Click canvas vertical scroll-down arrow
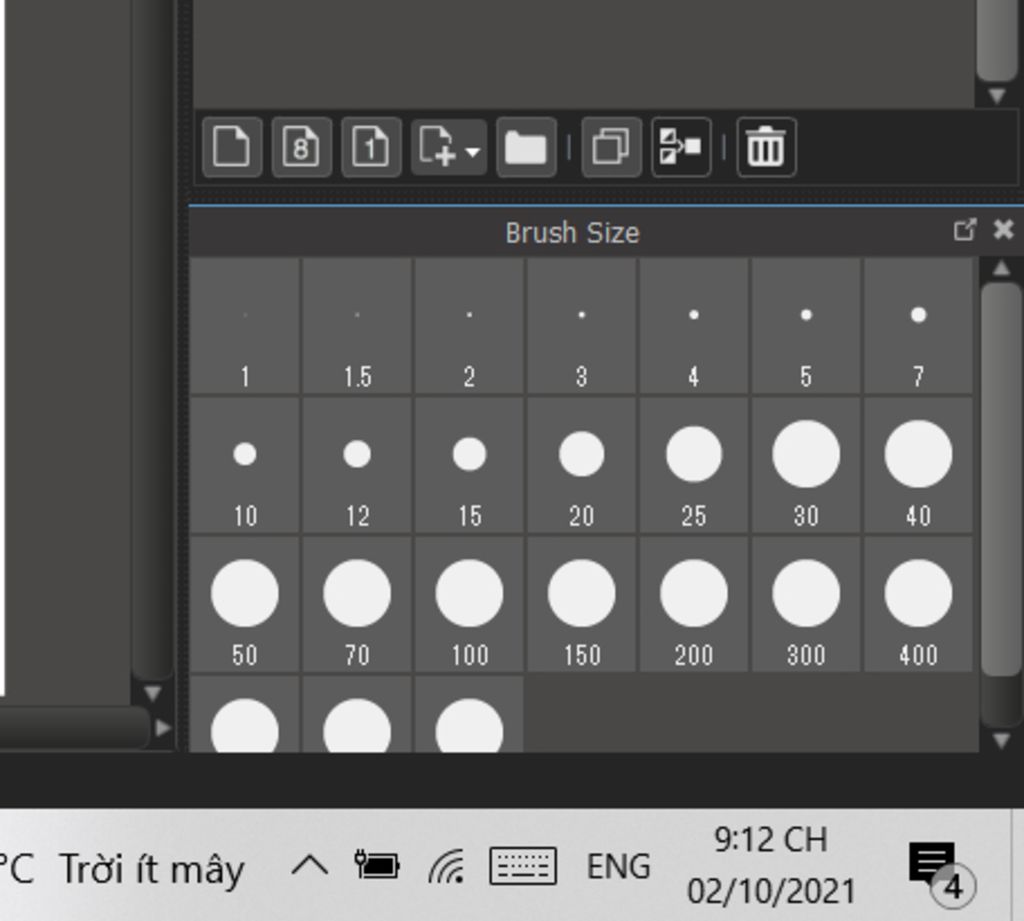This screenshot has width=1024, height=921. click(153, 693)
